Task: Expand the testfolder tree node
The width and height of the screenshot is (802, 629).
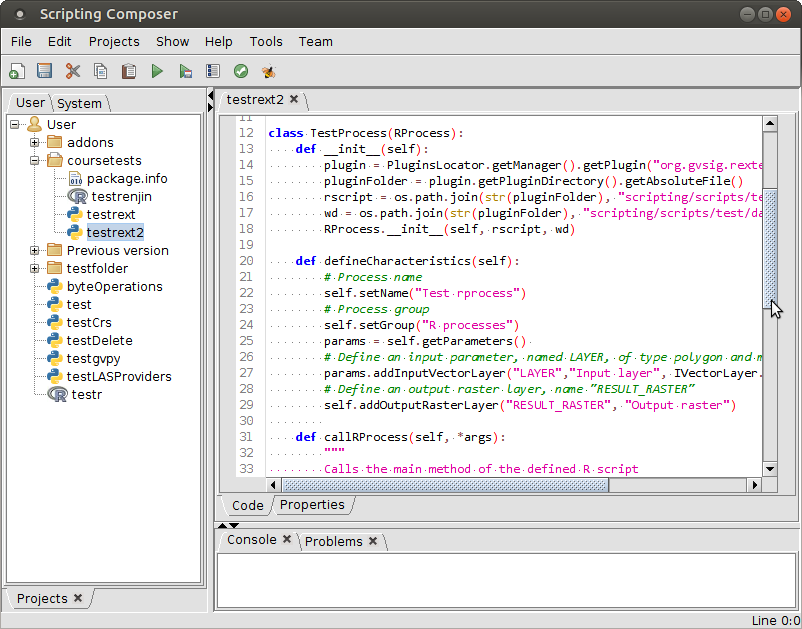Action: click(x=34, y=269)
